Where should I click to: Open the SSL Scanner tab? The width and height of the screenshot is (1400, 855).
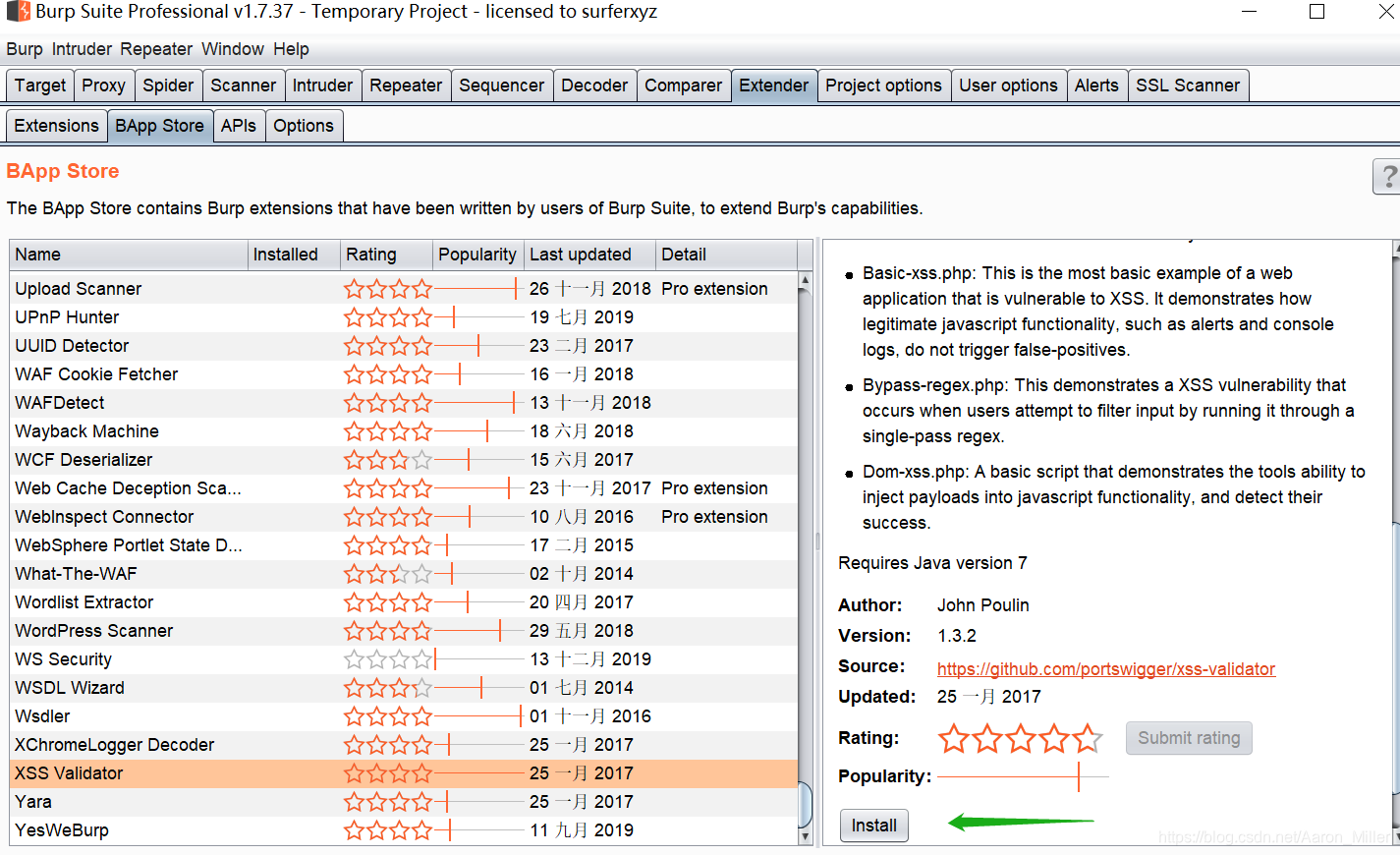point(1188,85)
